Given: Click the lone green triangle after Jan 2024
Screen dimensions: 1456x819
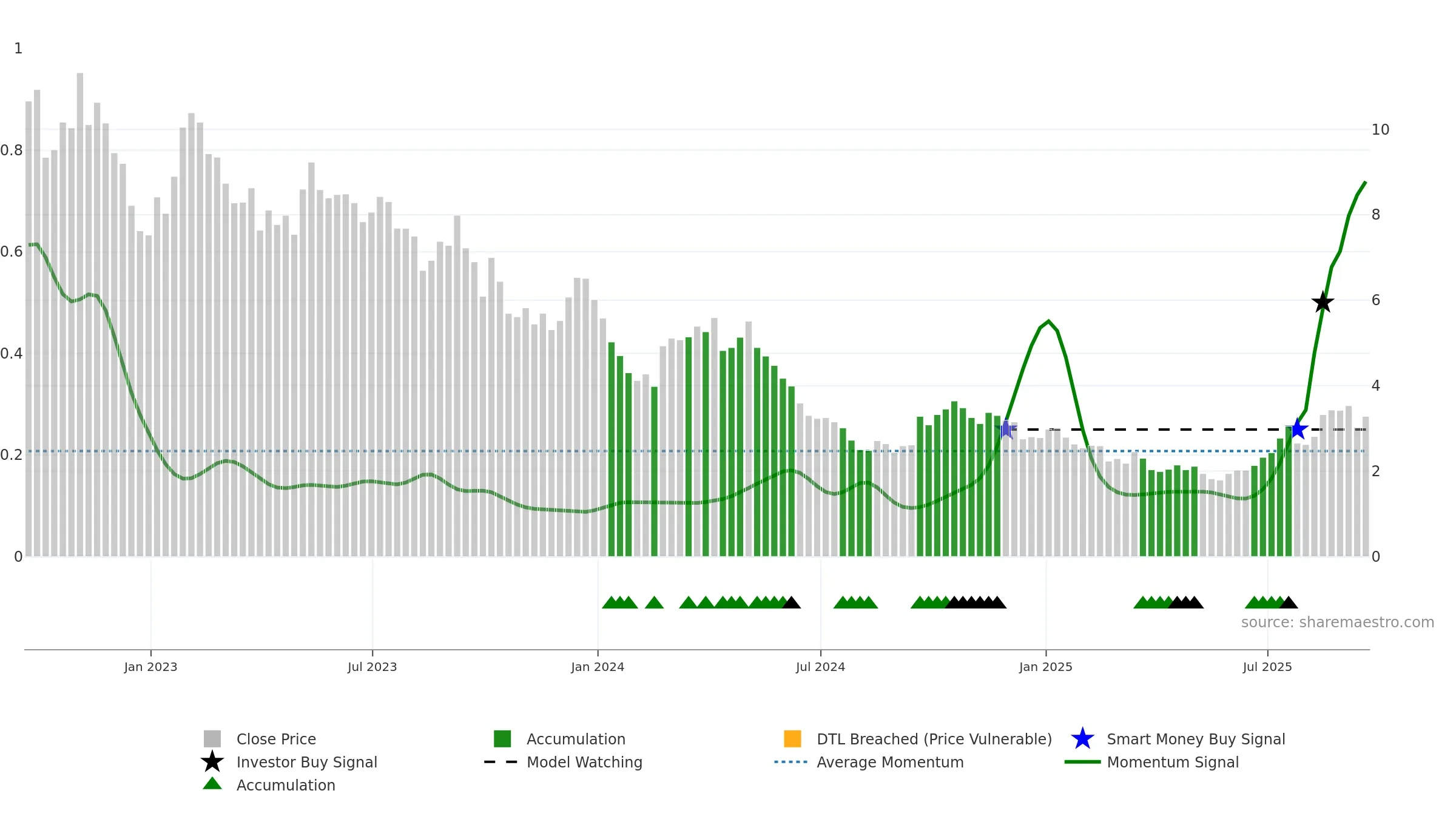Looking at the screenshot, I should point(654,602).
